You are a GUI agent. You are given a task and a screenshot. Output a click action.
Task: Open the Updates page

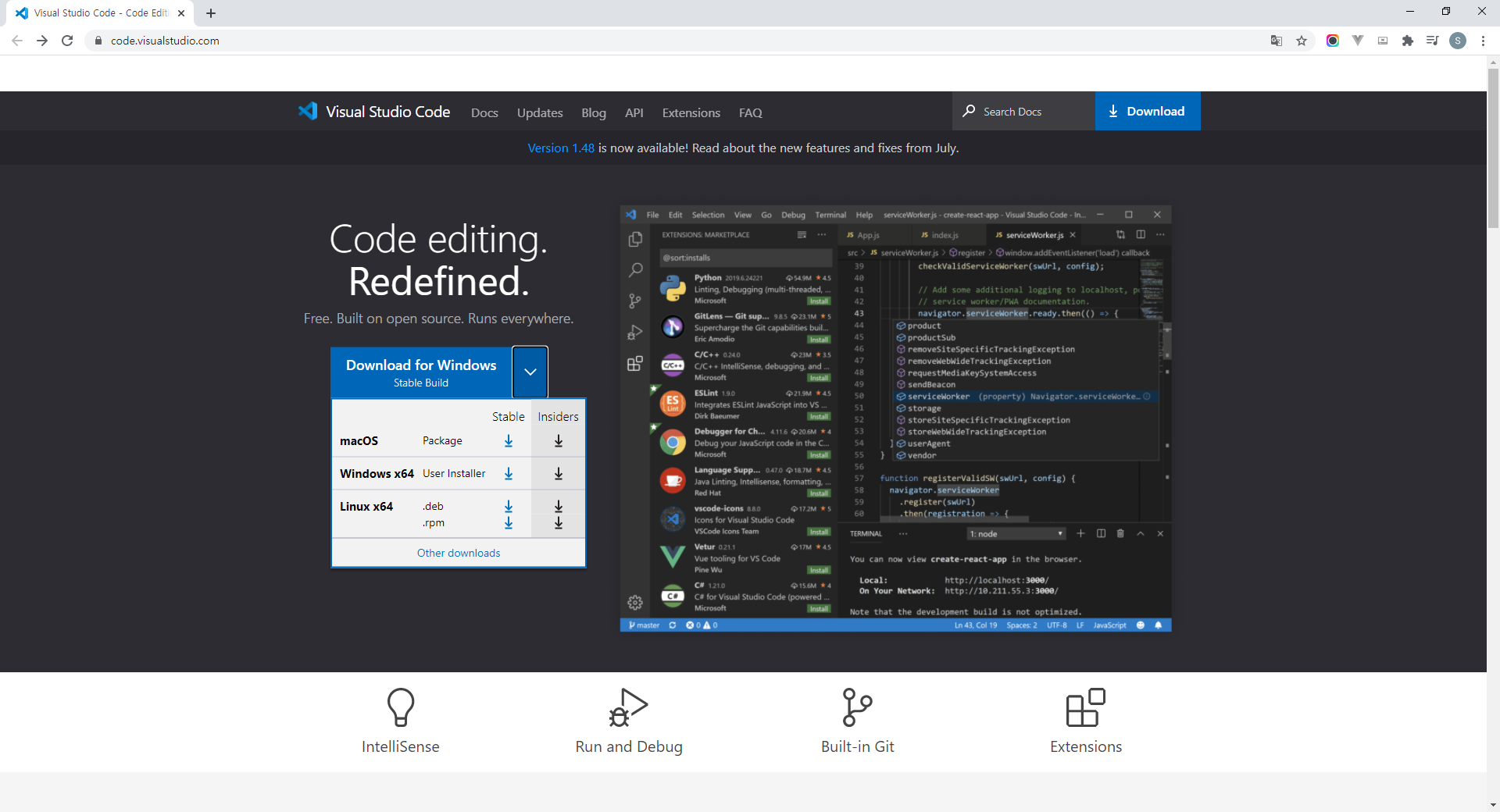pos(540,112)
